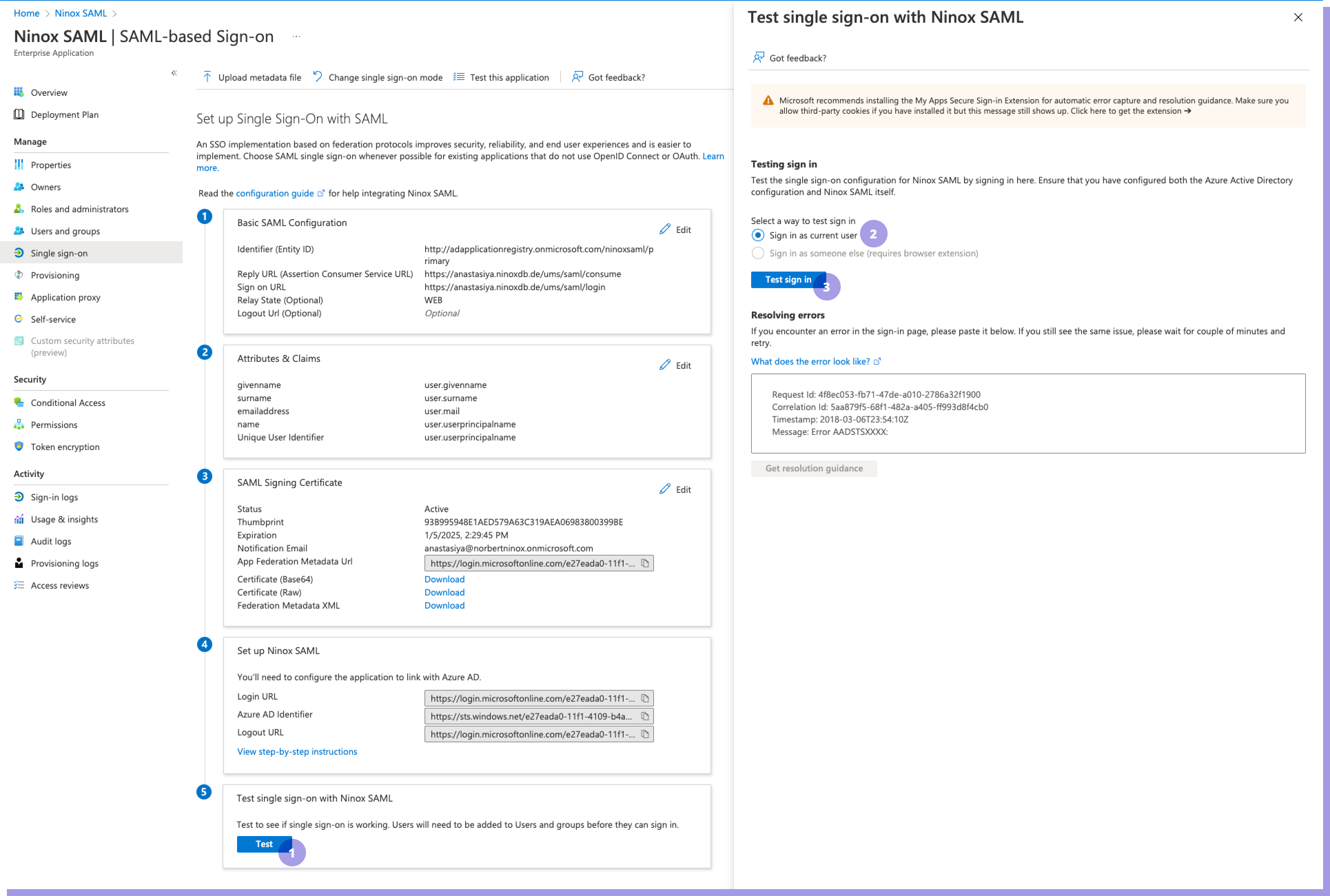
Task: Click the Roles and administrators icon
Action: tap(19, 208)
